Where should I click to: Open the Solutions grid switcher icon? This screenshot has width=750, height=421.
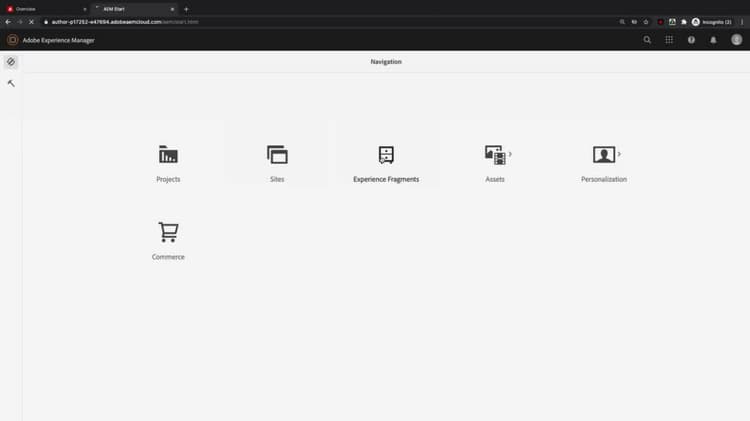[669, 40]
